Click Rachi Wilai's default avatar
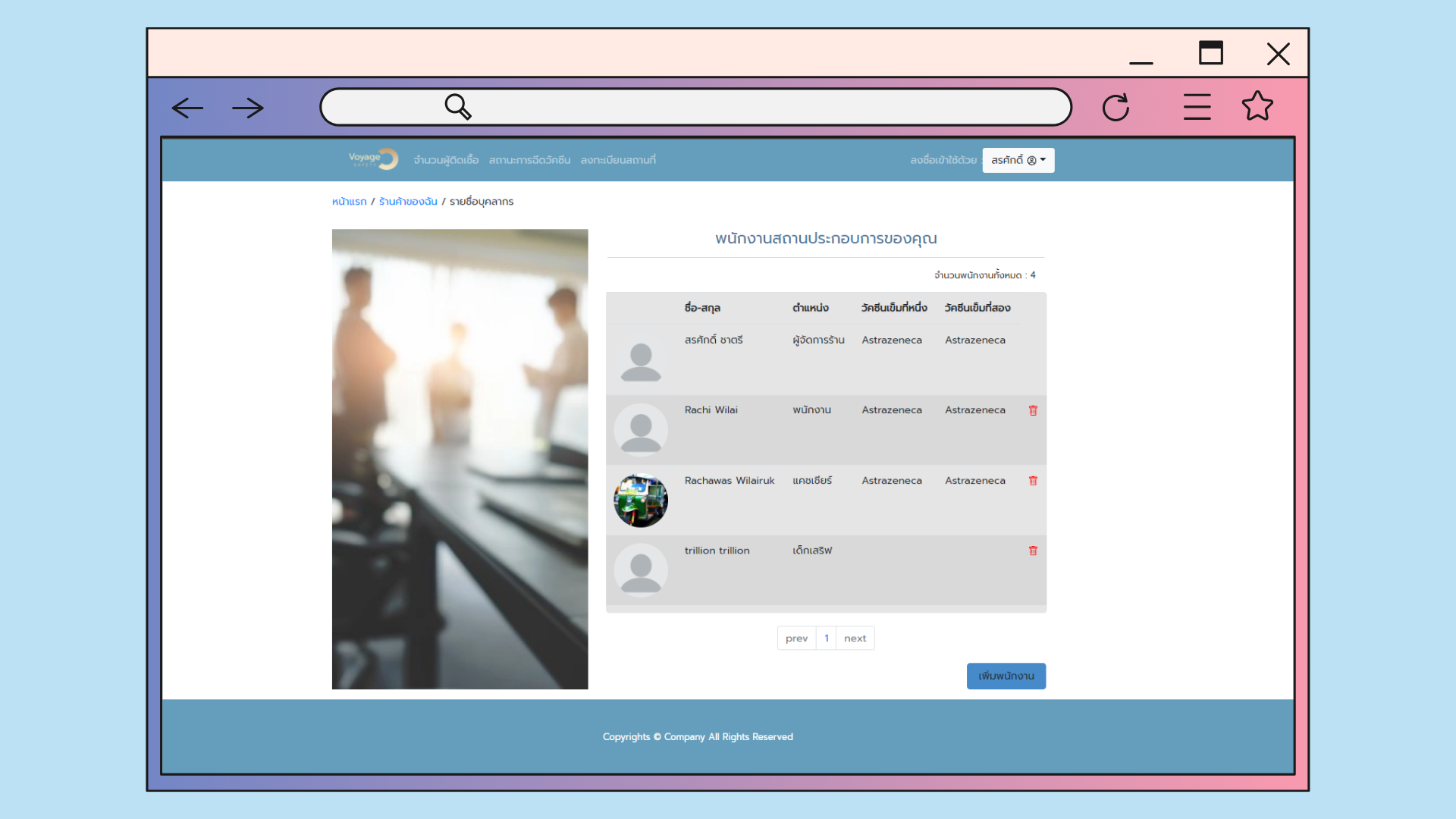 tap(641, 430)
